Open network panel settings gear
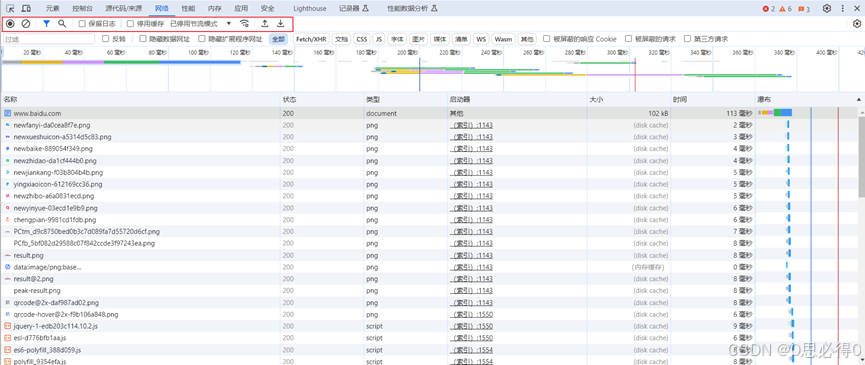865x365 pixels. pos(857,24)
